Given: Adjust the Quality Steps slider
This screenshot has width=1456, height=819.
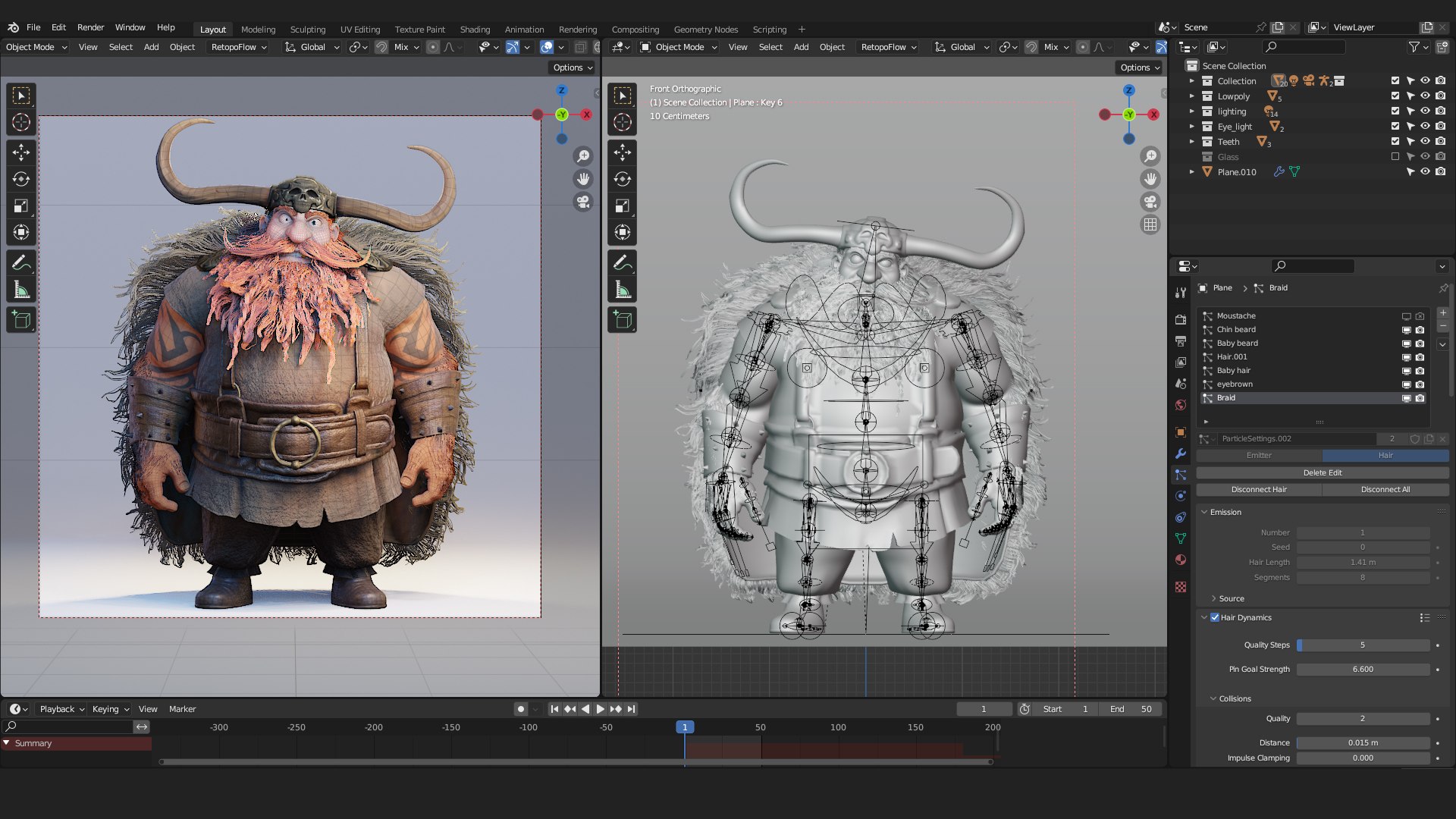Looking at the screenshot, I should 1363,645.
